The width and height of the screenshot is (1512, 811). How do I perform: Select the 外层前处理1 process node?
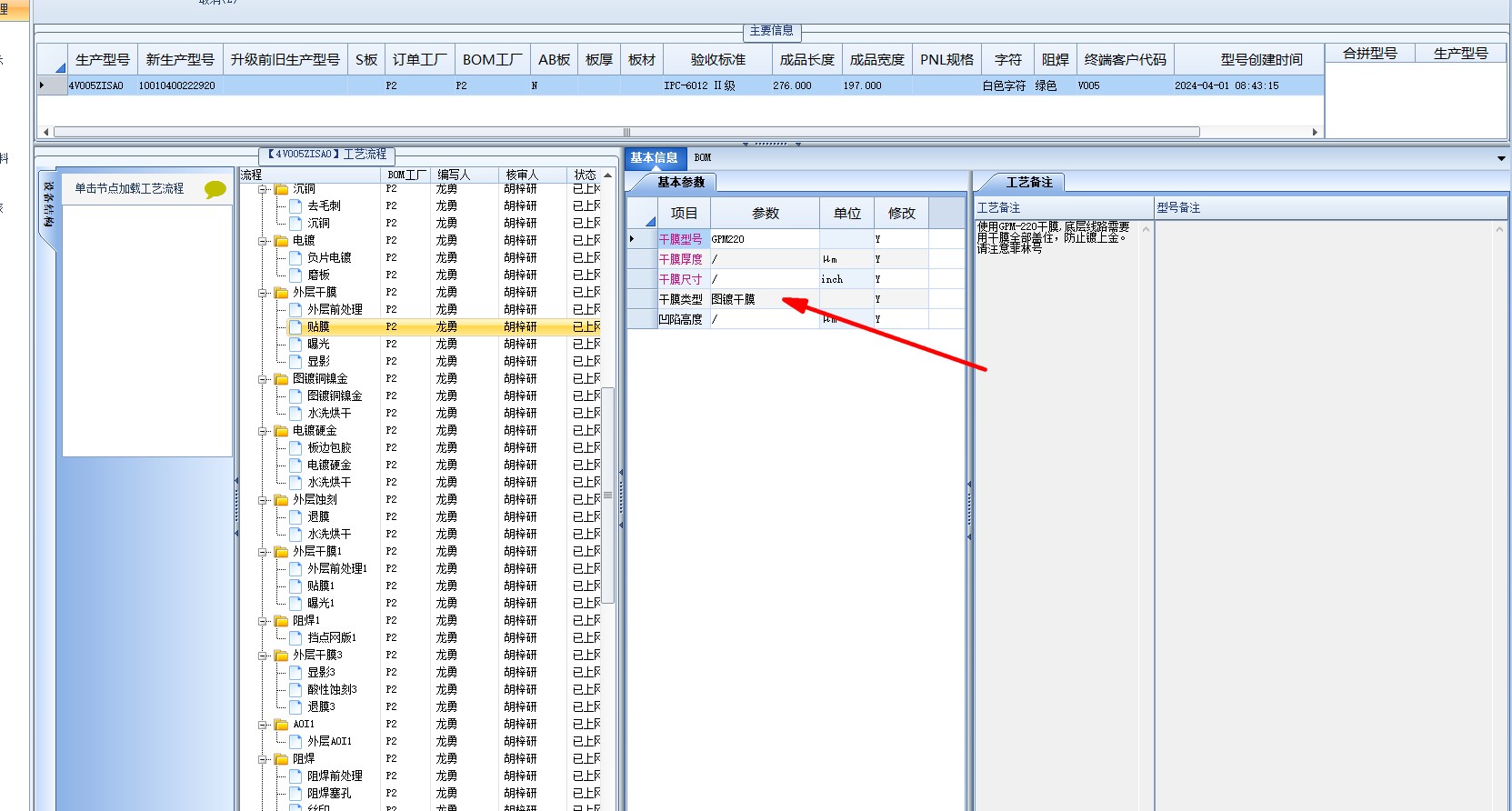click(x=337, y=569)
